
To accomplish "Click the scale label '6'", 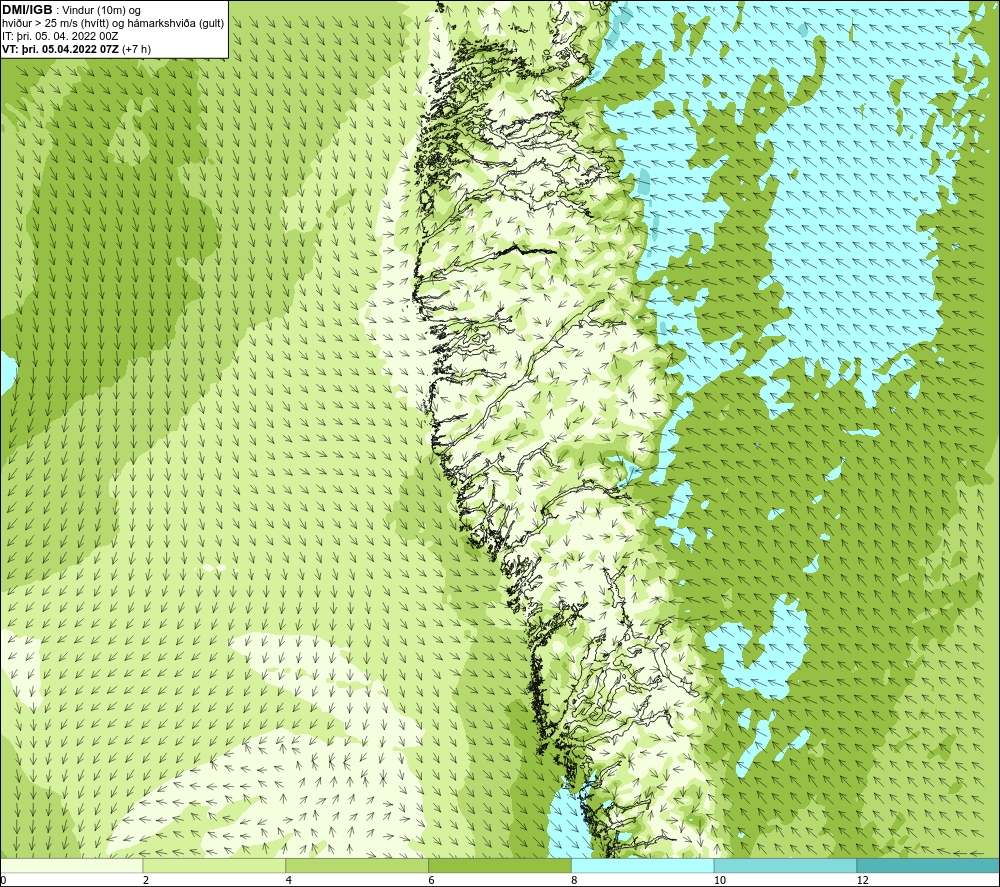I will click(x=432, y=881).
